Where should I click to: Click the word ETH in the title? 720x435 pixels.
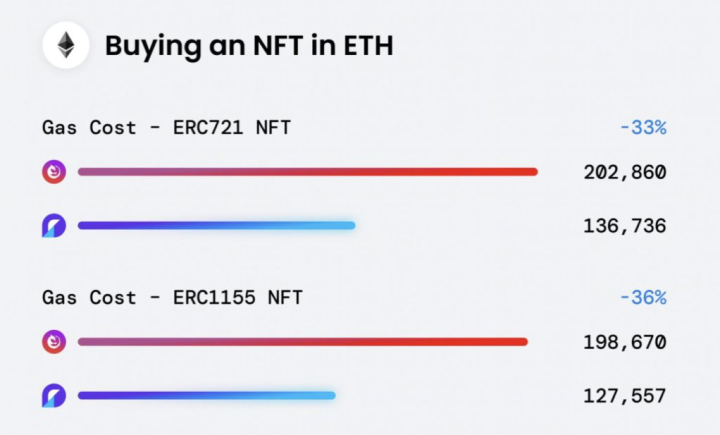(x=368, y=45)
